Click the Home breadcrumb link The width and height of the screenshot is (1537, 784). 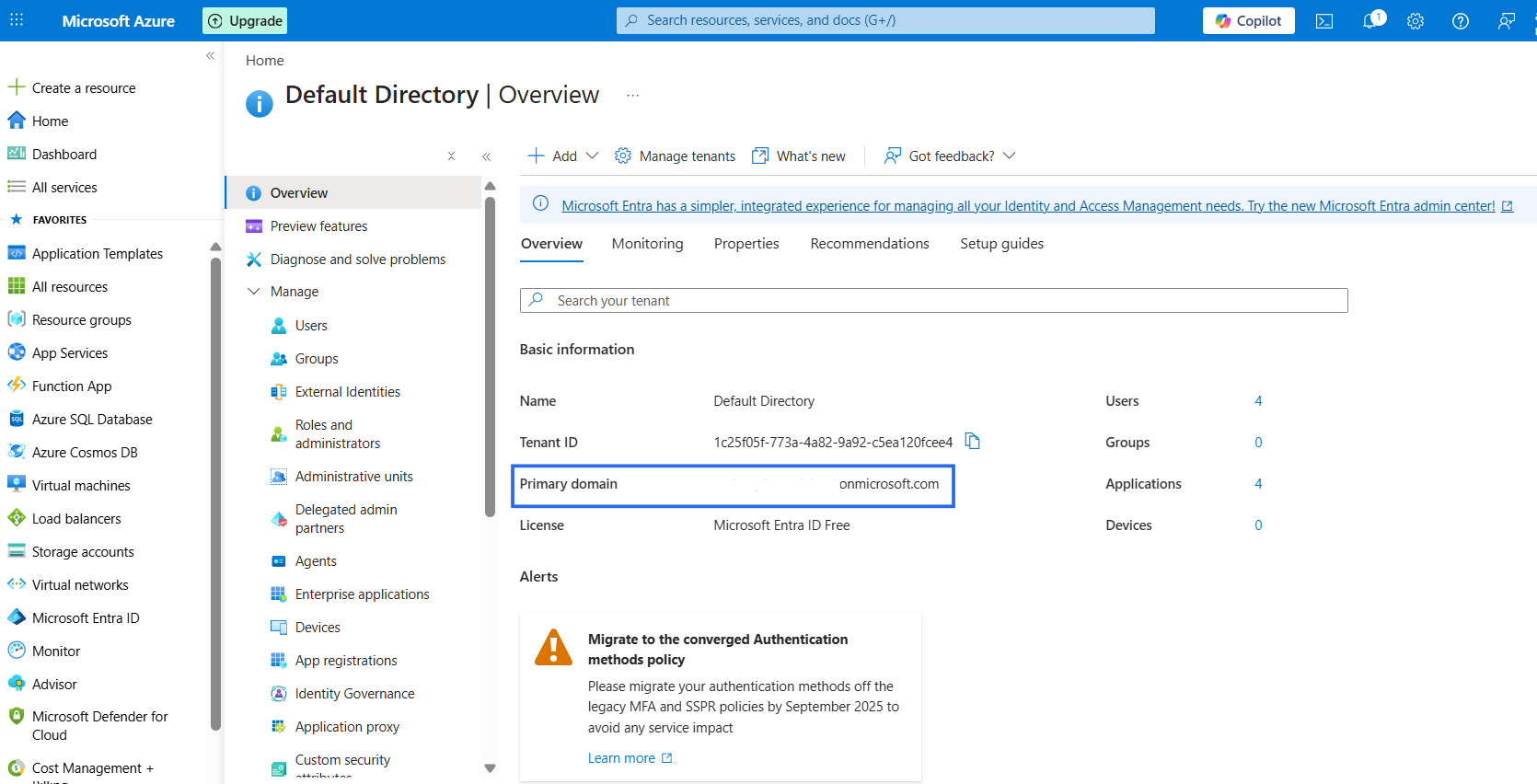[265, 61]
